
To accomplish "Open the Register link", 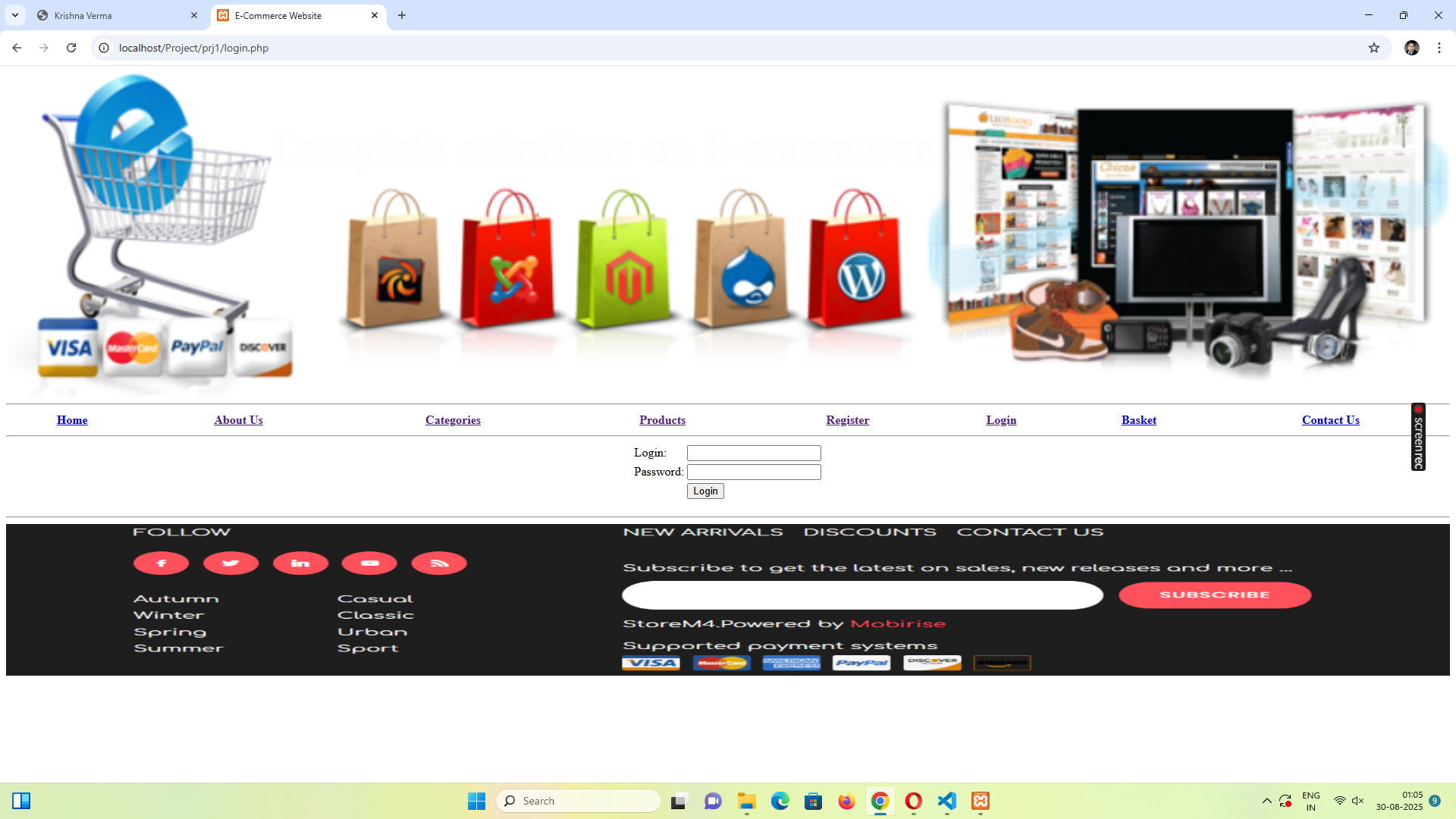I will (x=848, y=420).
